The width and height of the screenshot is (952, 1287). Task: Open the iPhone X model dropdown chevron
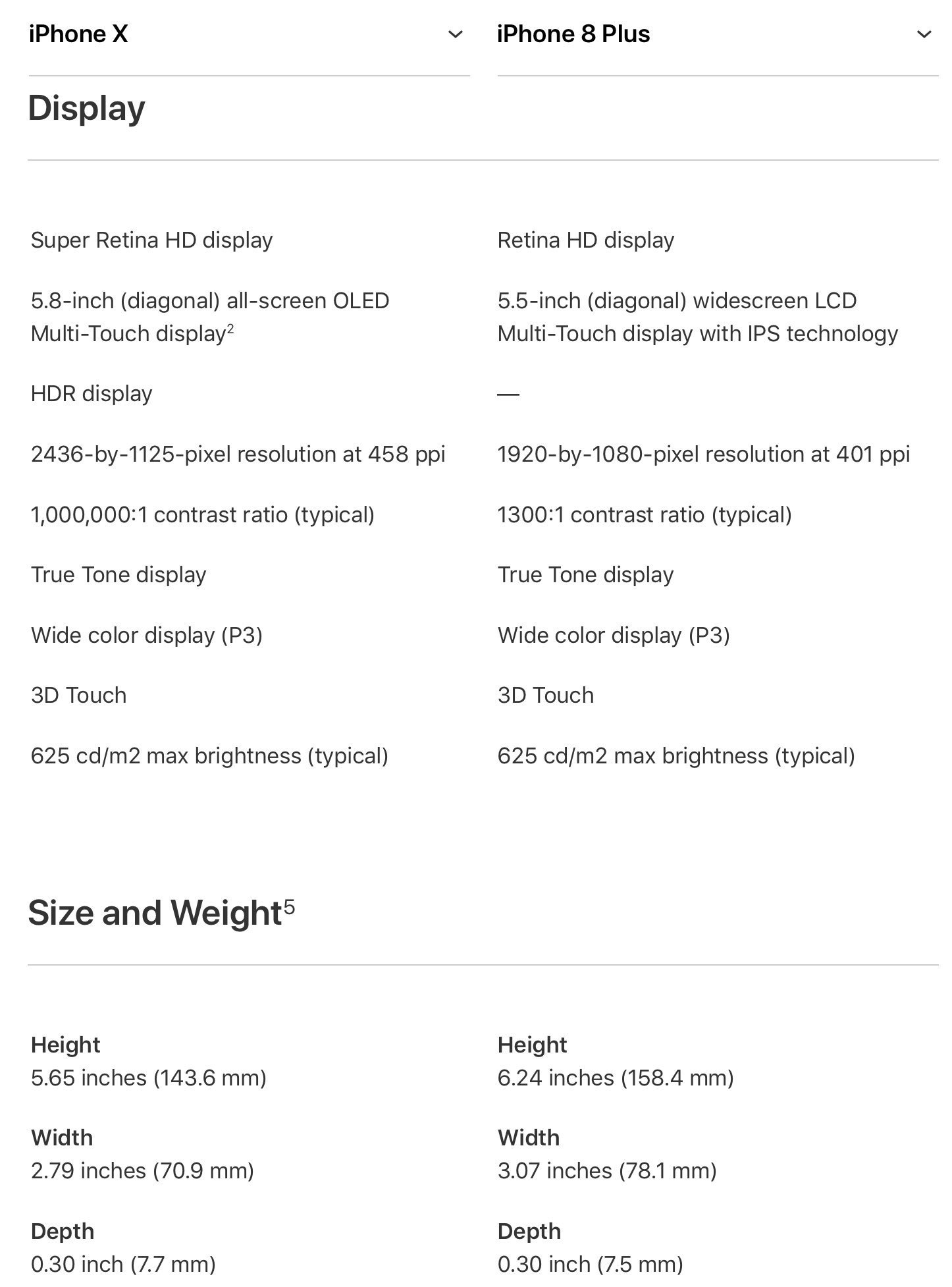point(455,34)
